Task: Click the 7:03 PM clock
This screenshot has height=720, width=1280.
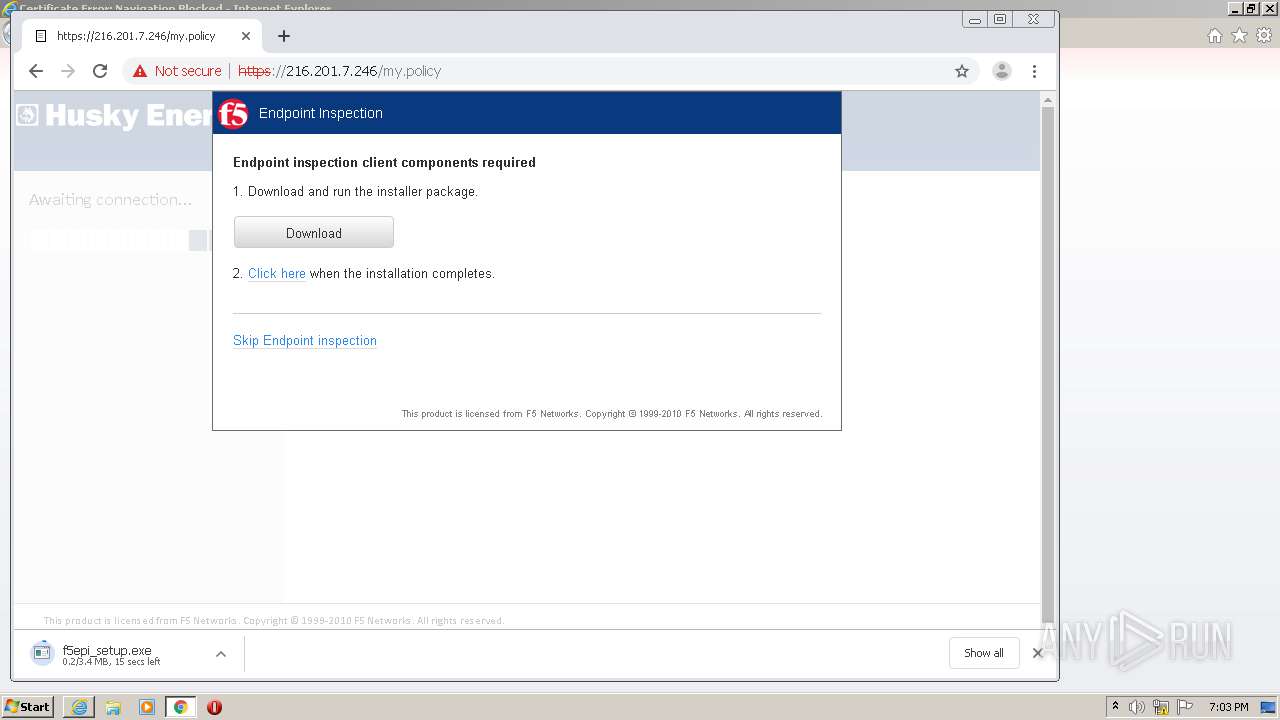Action: pyautogui.click(x=1229, y=707)
